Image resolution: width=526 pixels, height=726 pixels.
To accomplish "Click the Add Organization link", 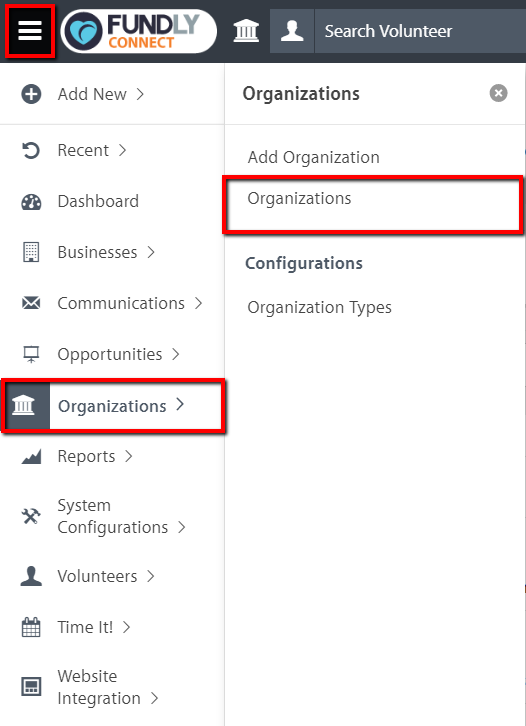I will point(313,157).
